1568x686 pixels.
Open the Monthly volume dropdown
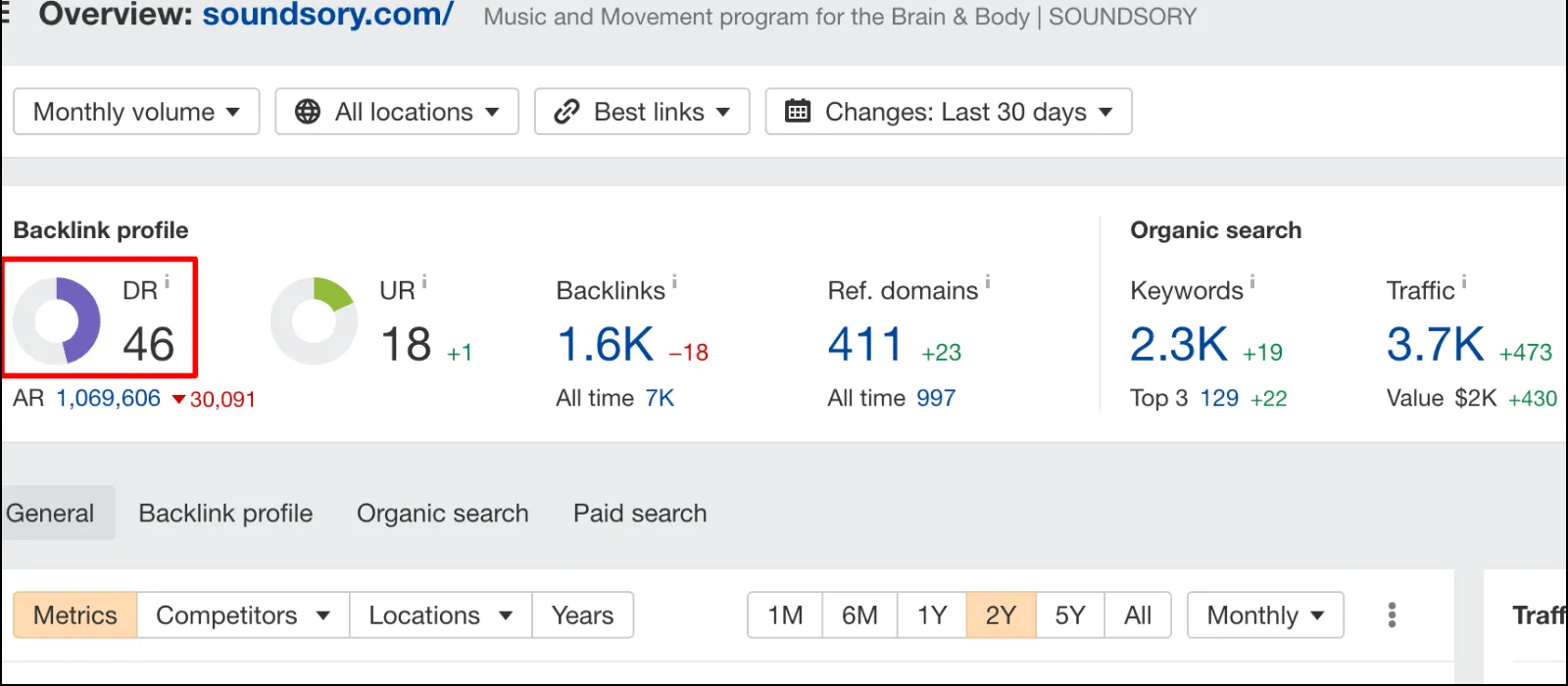click(x=136, y=112)
